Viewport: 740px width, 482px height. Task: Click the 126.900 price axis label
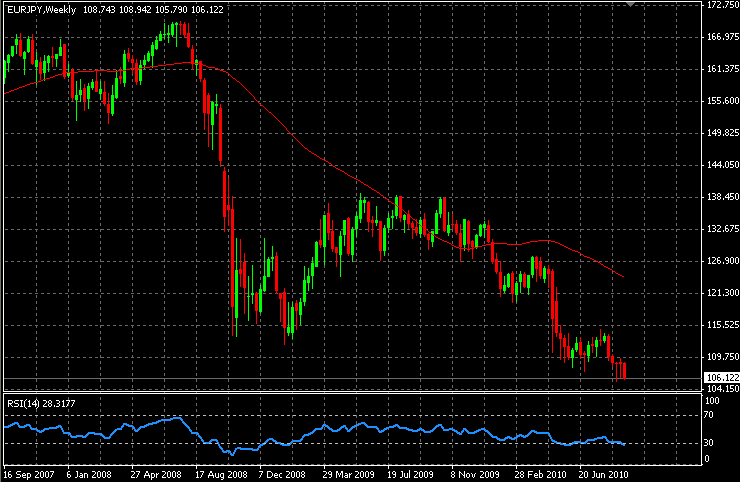click(723, 261)
